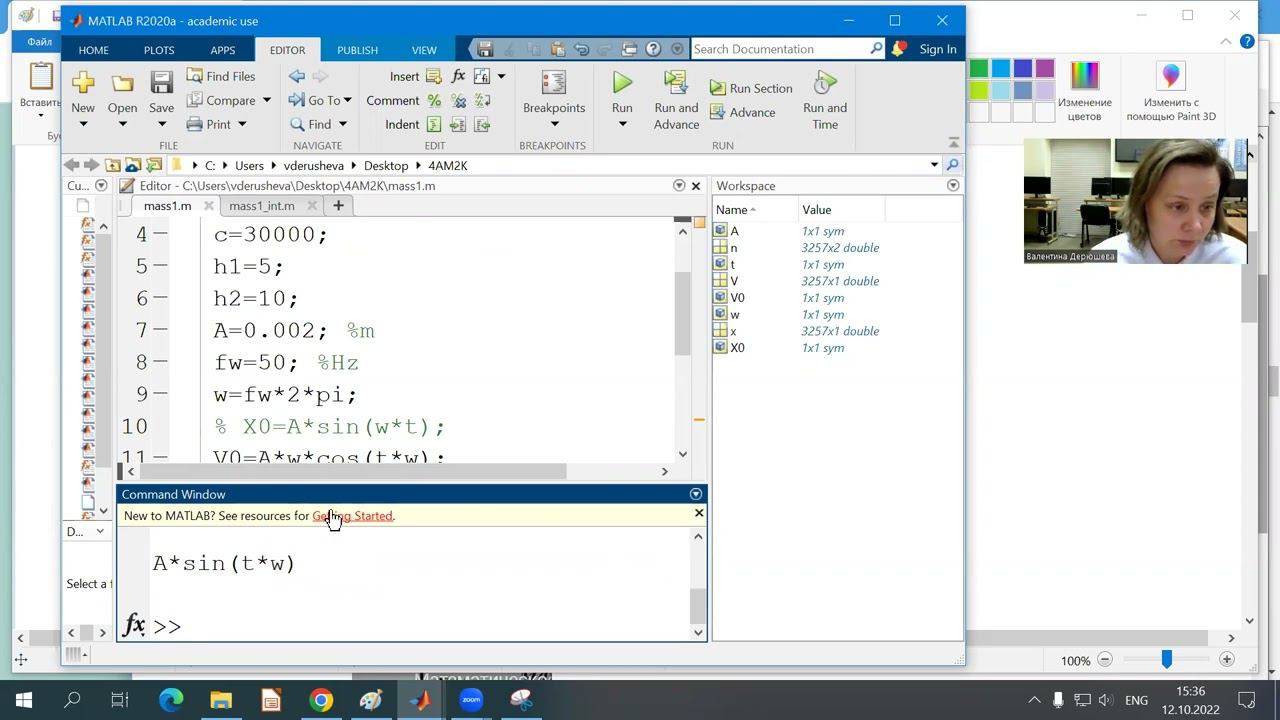Click the Getting Started link

click(352, 516)
